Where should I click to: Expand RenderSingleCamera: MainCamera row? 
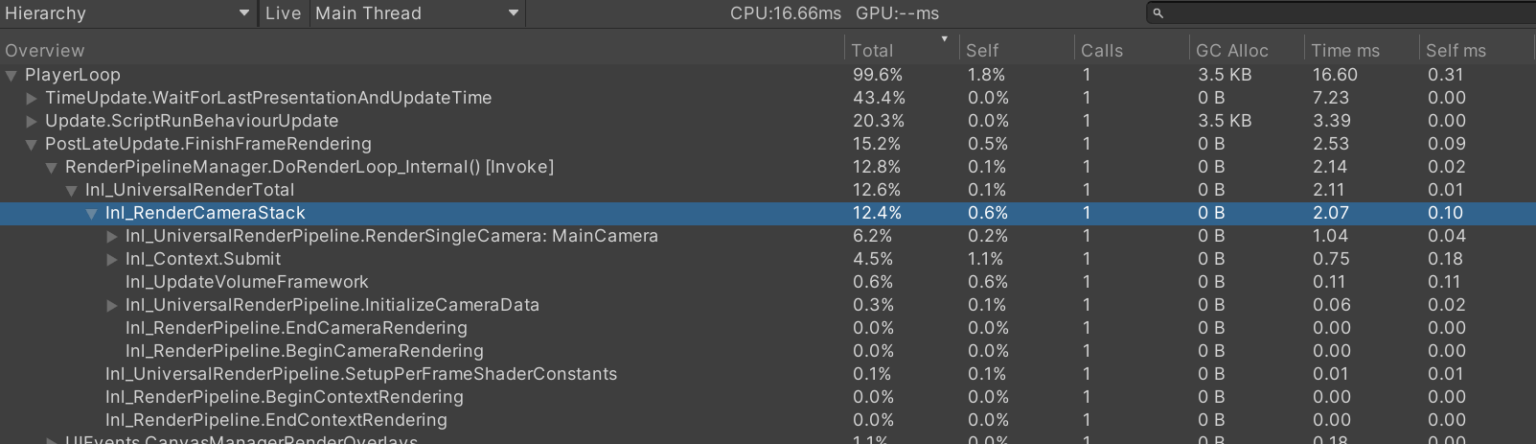point(112,236)
